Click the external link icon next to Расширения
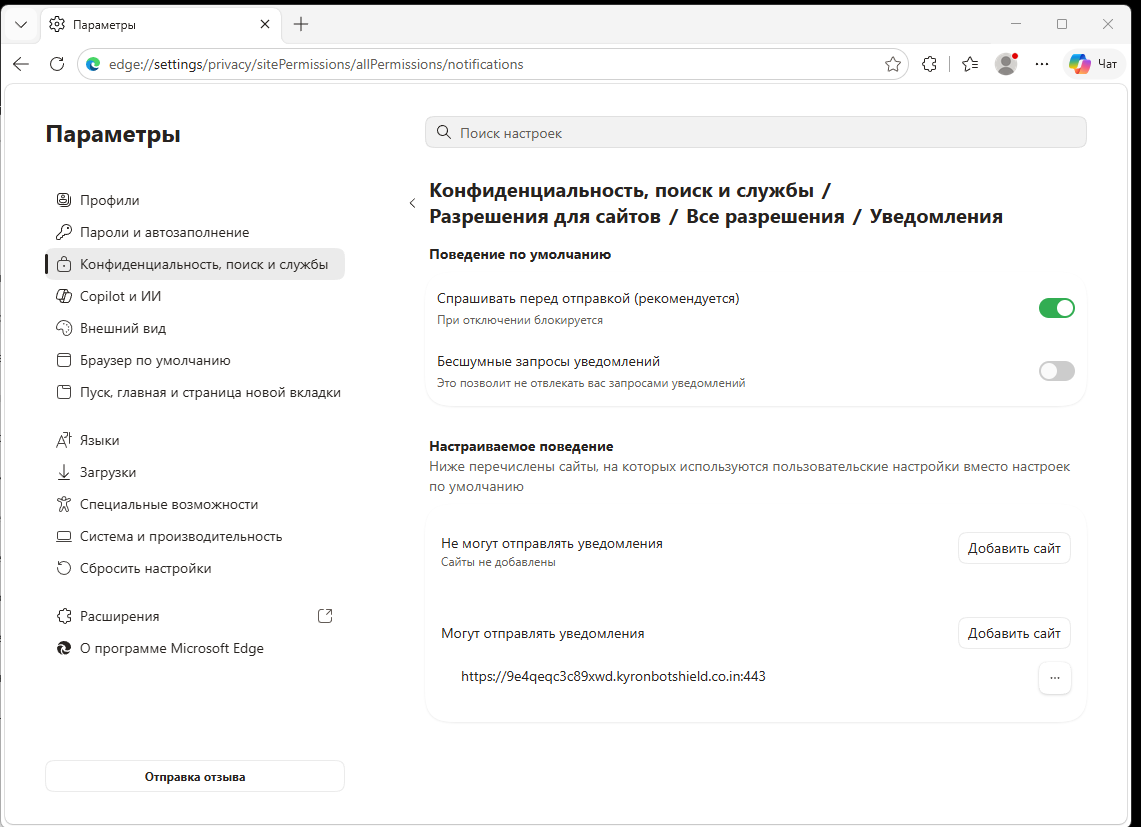This screenshot has width=1141, height=827. point(325,616)
